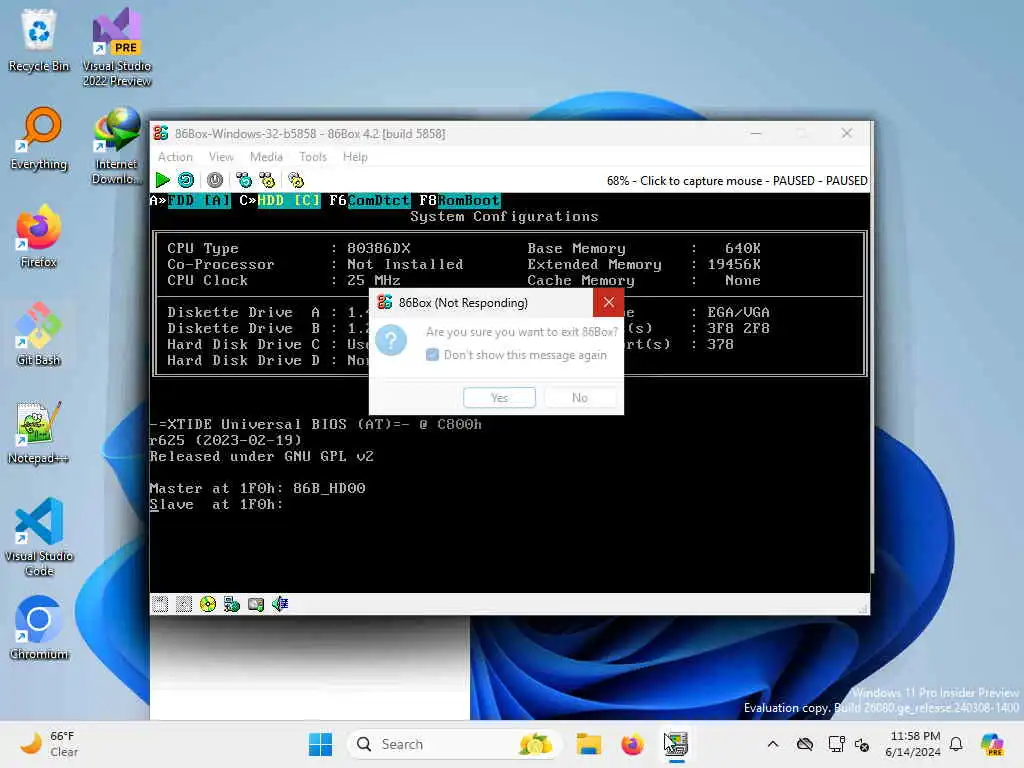Viewport: 1024px width, 768px height.
Task: Open Internet Download Manager shortcut
Action: 116,146
